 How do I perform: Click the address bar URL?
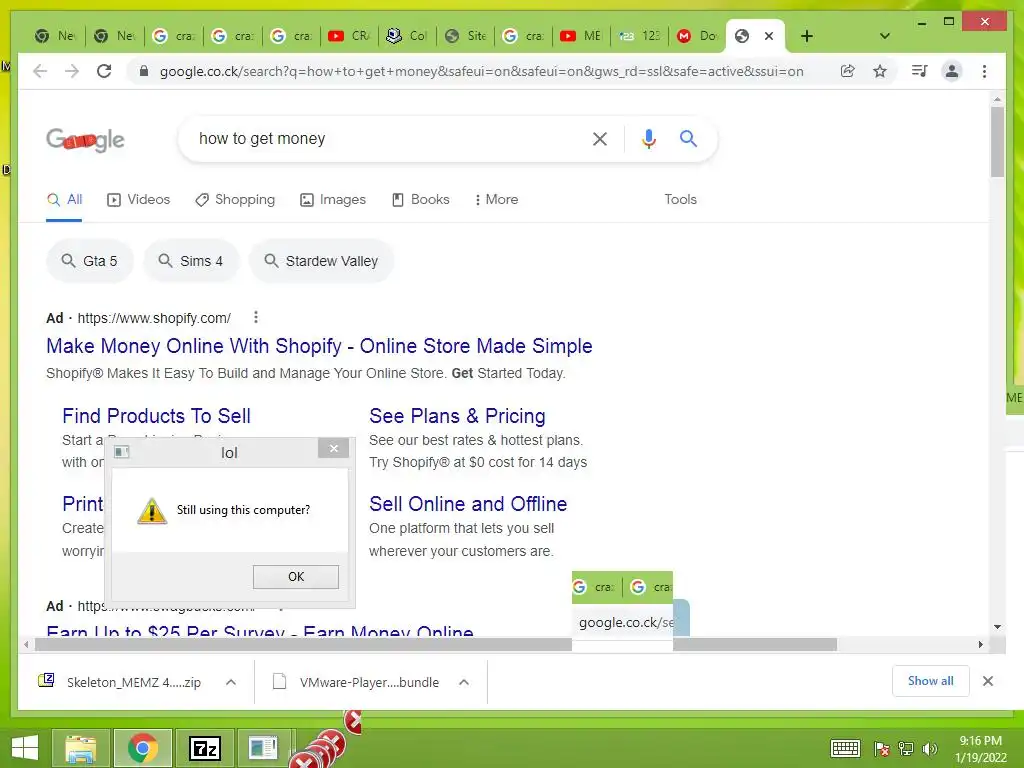click(481, 71)
